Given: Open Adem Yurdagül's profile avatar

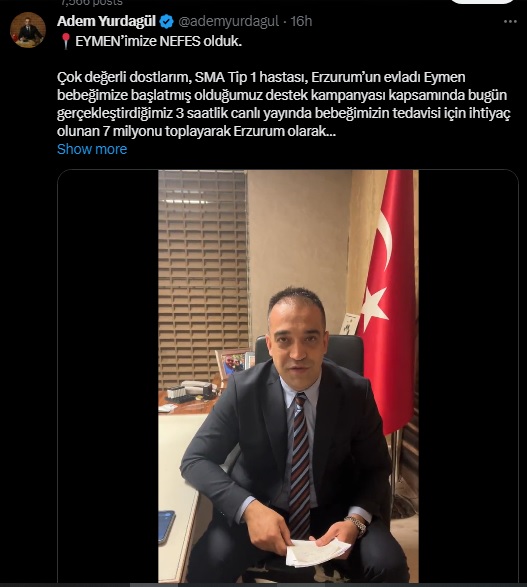Looking at the screenshot, I should coord(28,30).
